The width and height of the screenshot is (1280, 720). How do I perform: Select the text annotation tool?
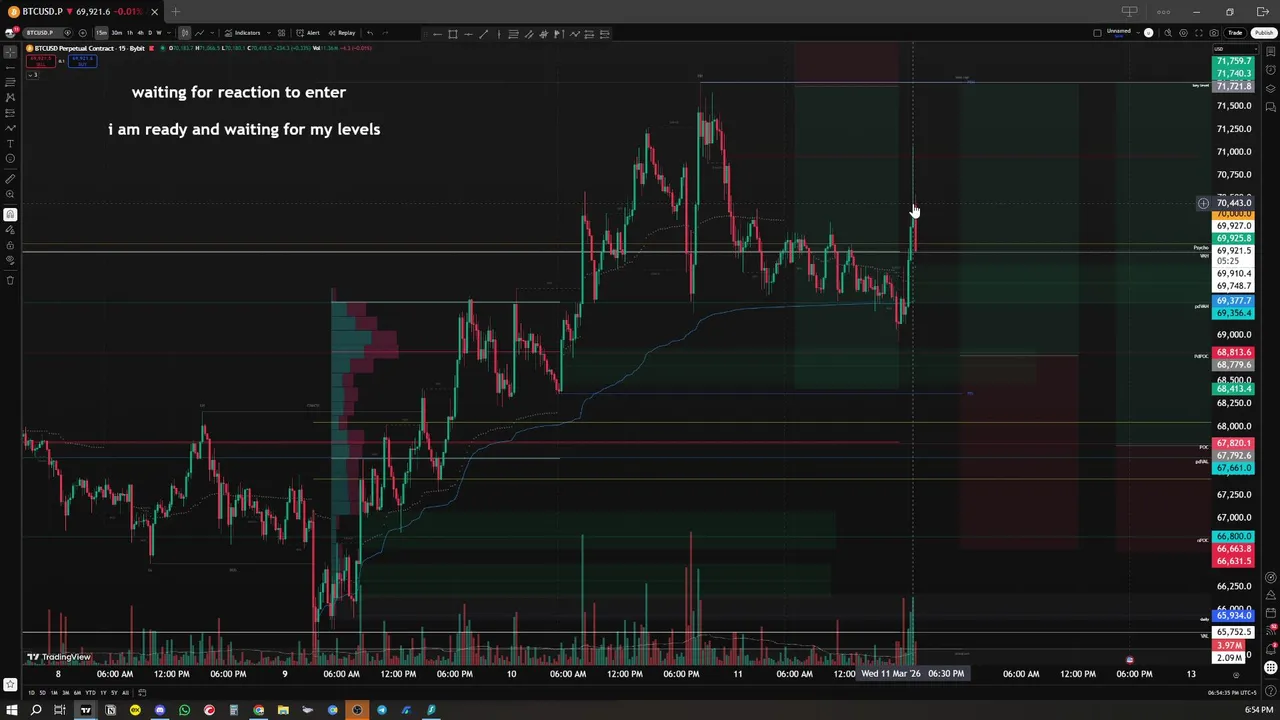pyautogui.click(x=10, y=144)
